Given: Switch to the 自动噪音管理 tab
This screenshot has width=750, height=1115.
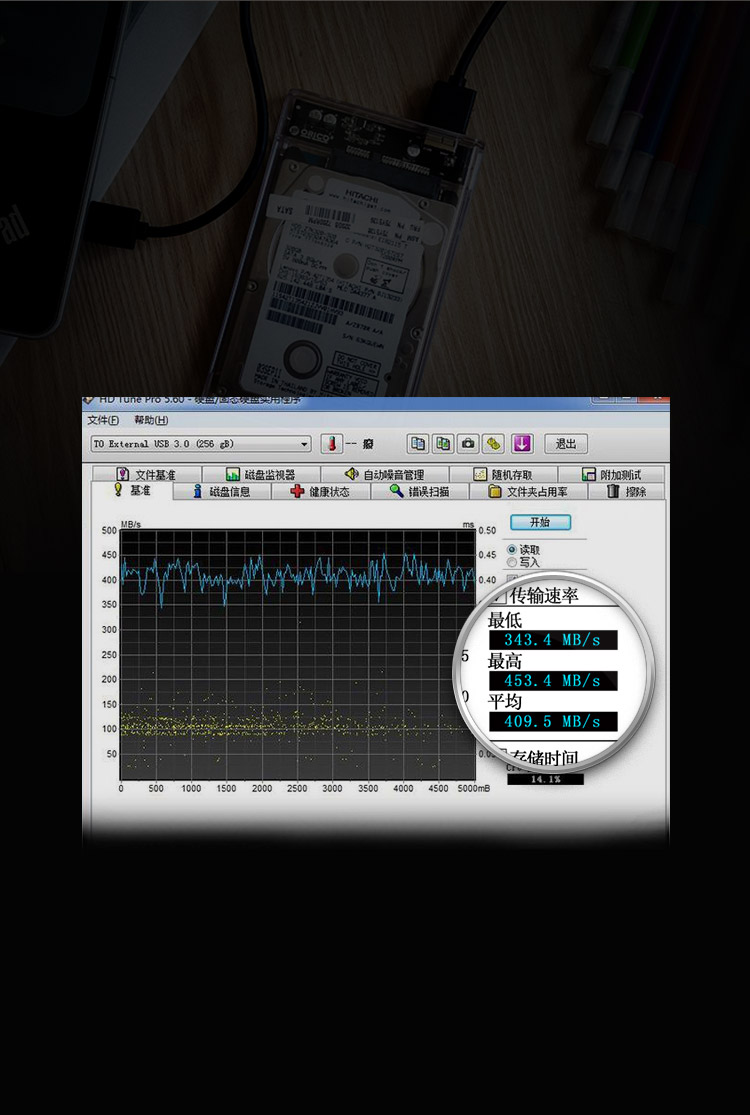Looking at the screenshot, I should (384, 474).
